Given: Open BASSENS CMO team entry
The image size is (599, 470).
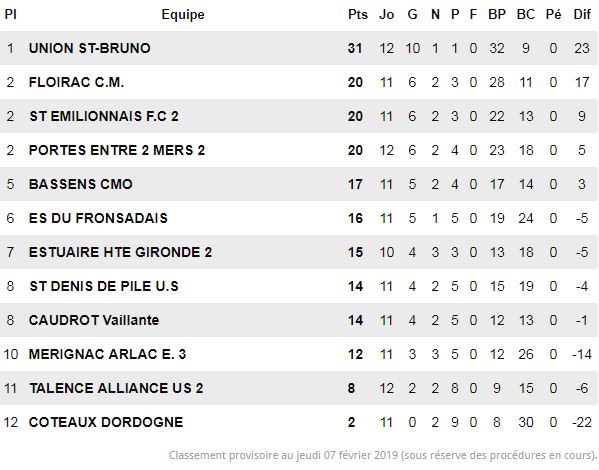Looking at the screenshot, I should (x=81, y=184).
